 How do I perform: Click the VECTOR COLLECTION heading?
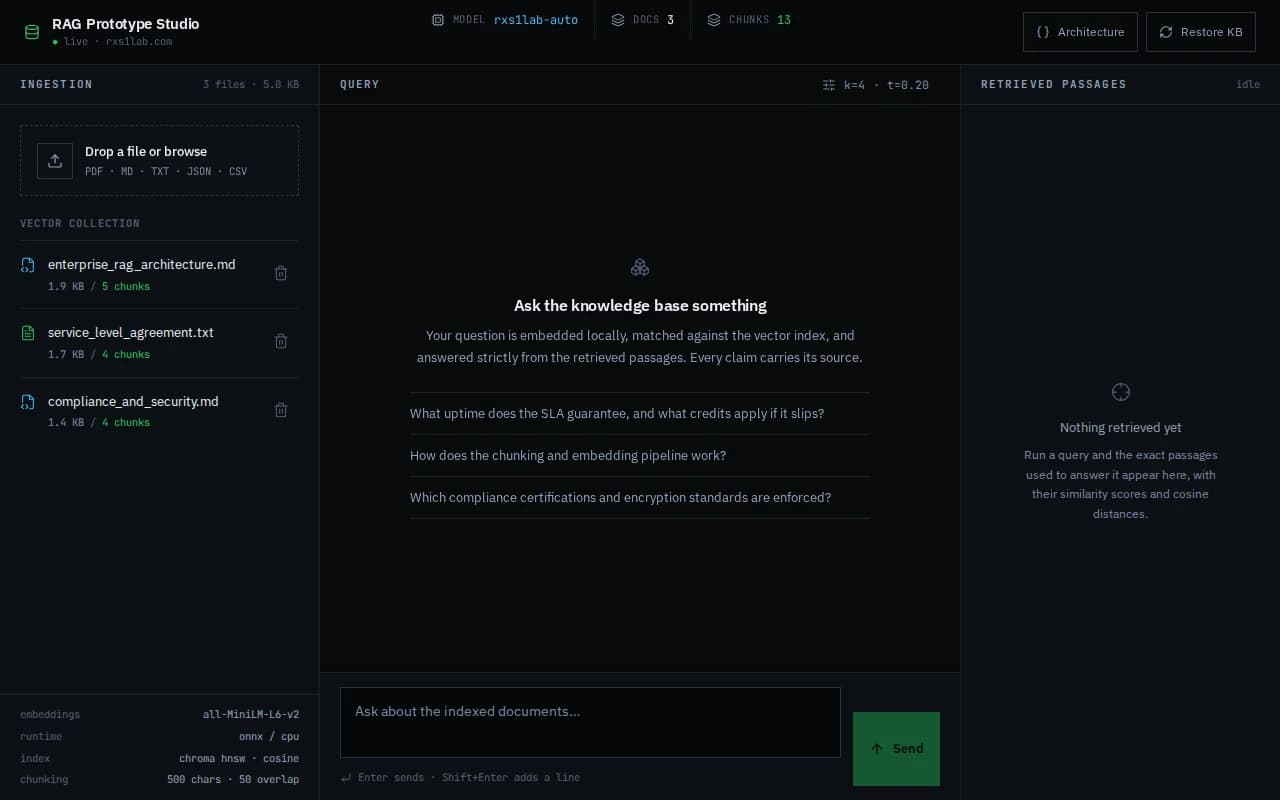[x=80, y=224]
